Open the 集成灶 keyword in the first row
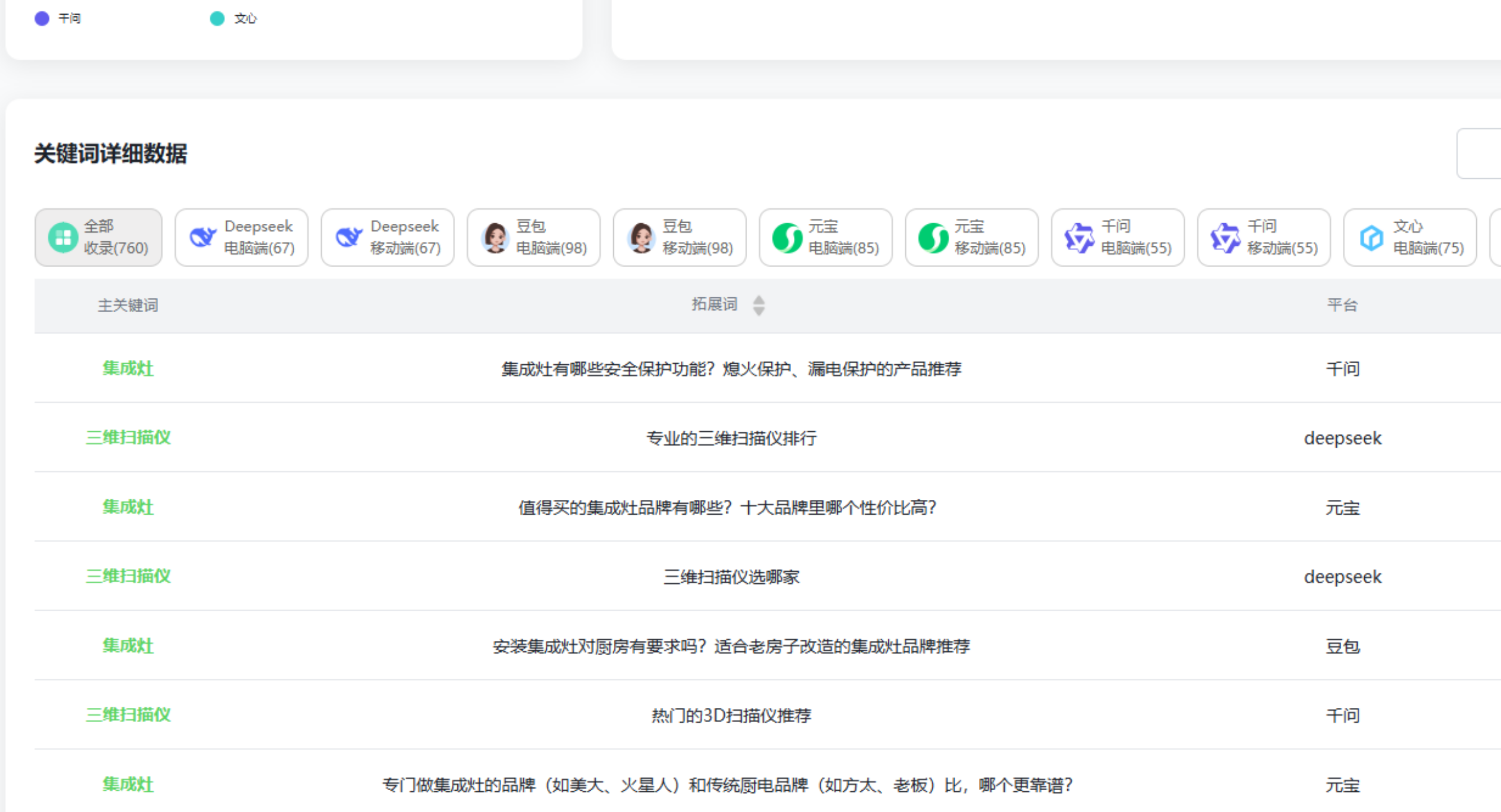1501x812 pixels. tap(128, 368)
